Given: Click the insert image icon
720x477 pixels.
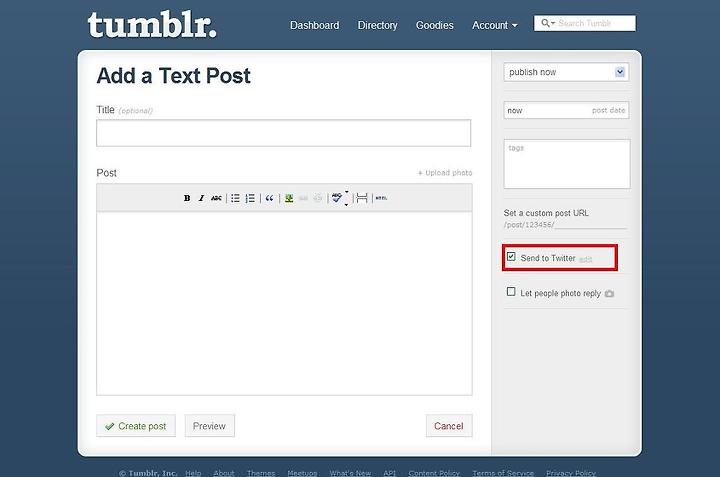Looking at the screenshot, I should click(x=289, y=198).
